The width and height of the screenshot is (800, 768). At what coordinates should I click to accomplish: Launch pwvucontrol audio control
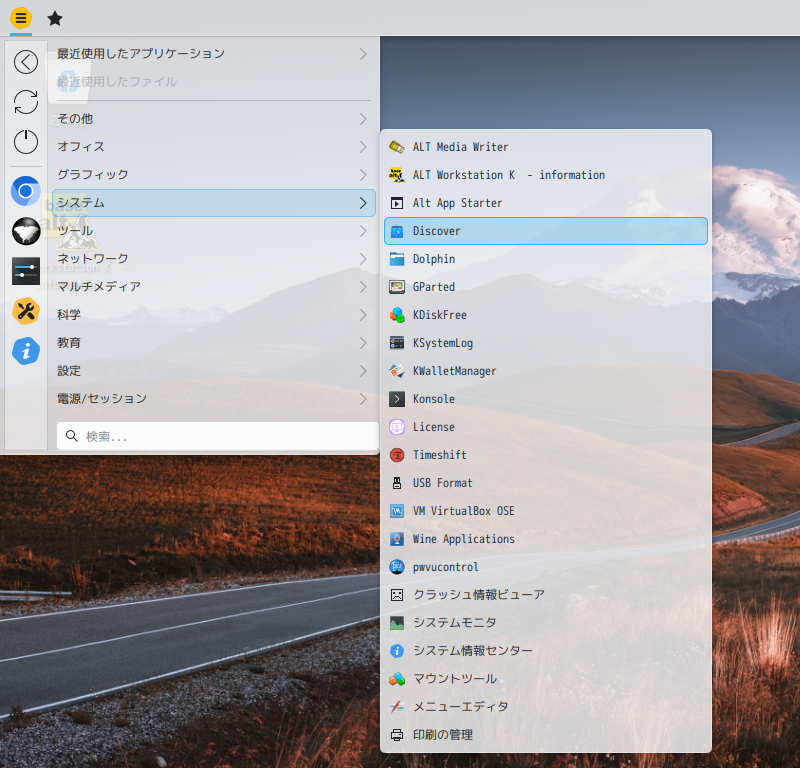click(546, 567)
